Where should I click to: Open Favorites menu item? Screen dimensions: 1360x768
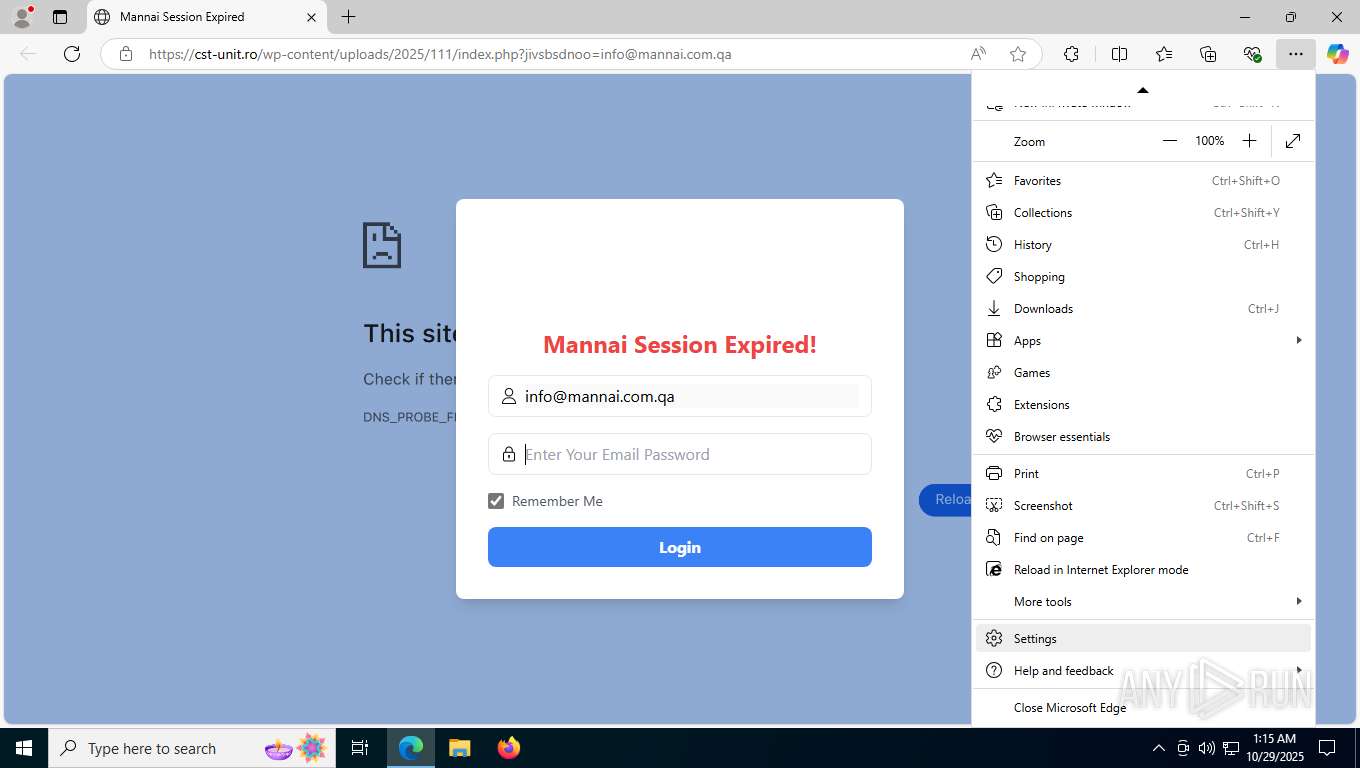[x=1143, y=181]
